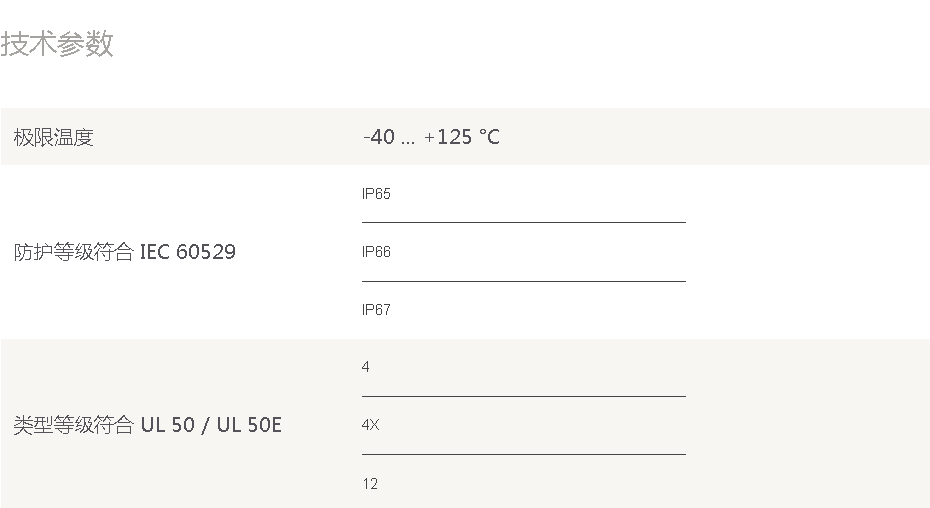Image resolution: width=930 pixels, height=508 pixels.
Task: Click the 技术参数 section heading
Action: click(57, 44)
